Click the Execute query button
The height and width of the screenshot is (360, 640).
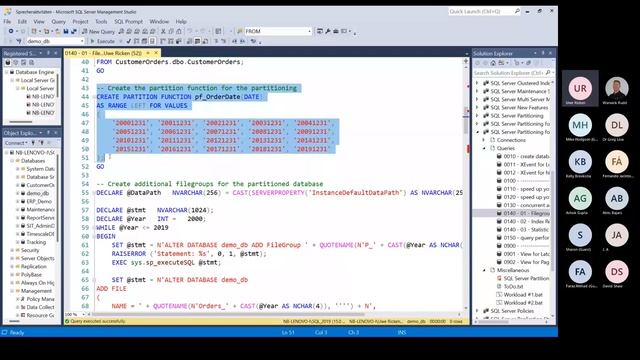[102, 41]
